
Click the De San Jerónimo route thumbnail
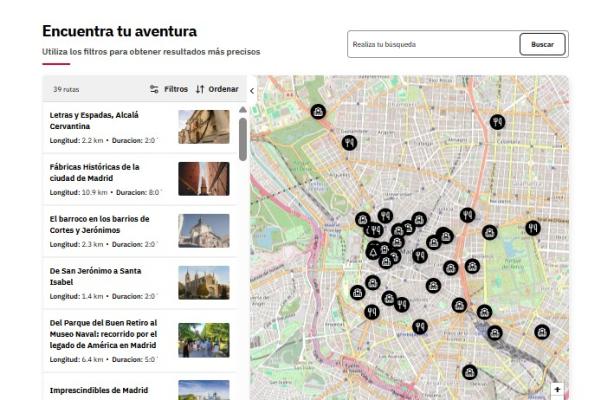click(204, 283)
